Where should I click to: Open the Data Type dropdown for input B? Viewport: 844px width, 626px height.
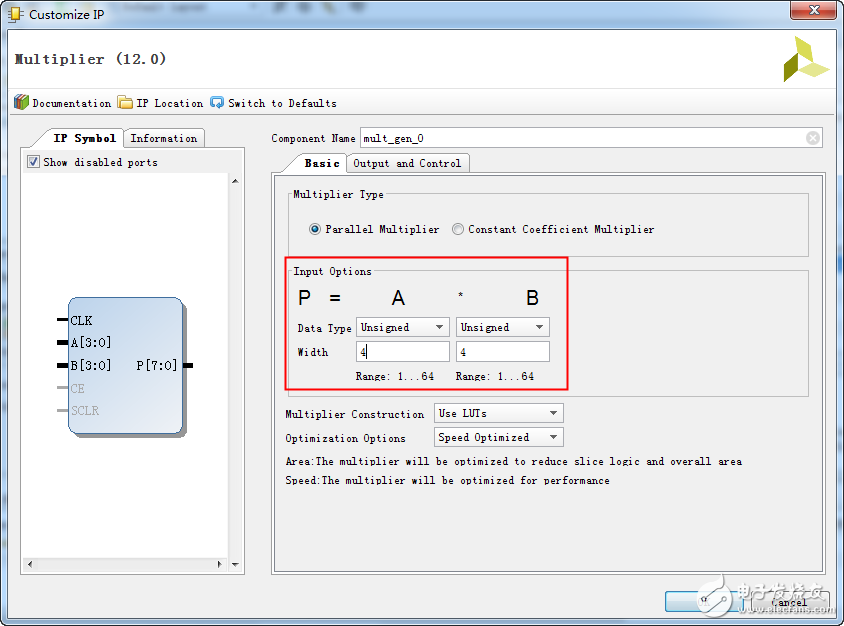[x=502, y=327]
